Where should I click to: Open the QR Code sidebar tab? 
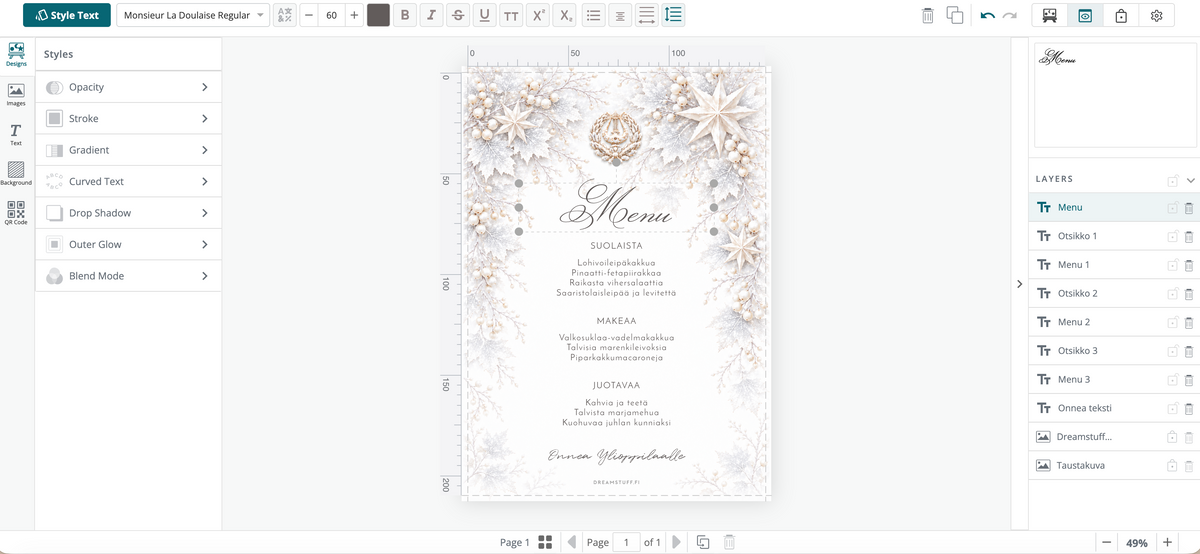(x=16, y=213)
